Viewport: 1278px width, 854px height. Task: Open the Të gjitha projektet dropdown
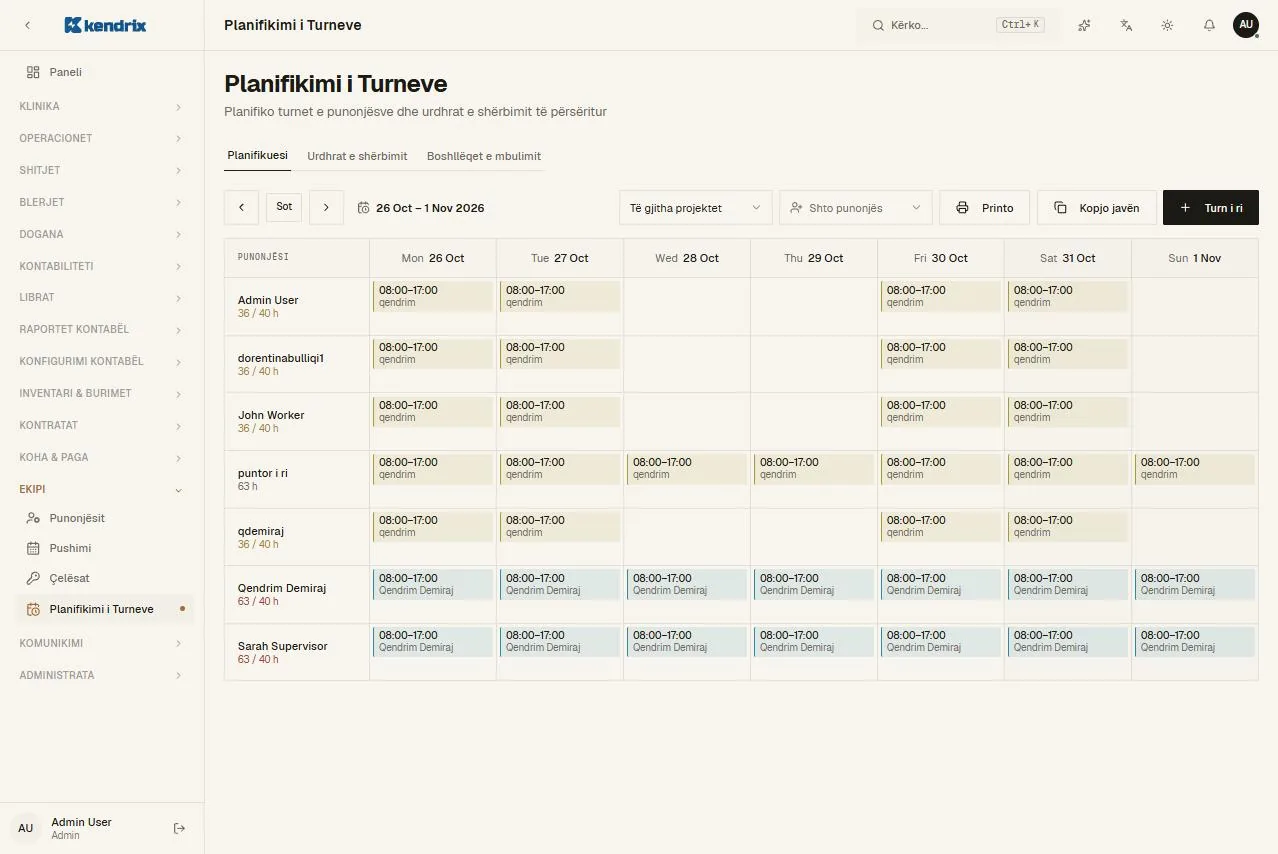[696, 208]
